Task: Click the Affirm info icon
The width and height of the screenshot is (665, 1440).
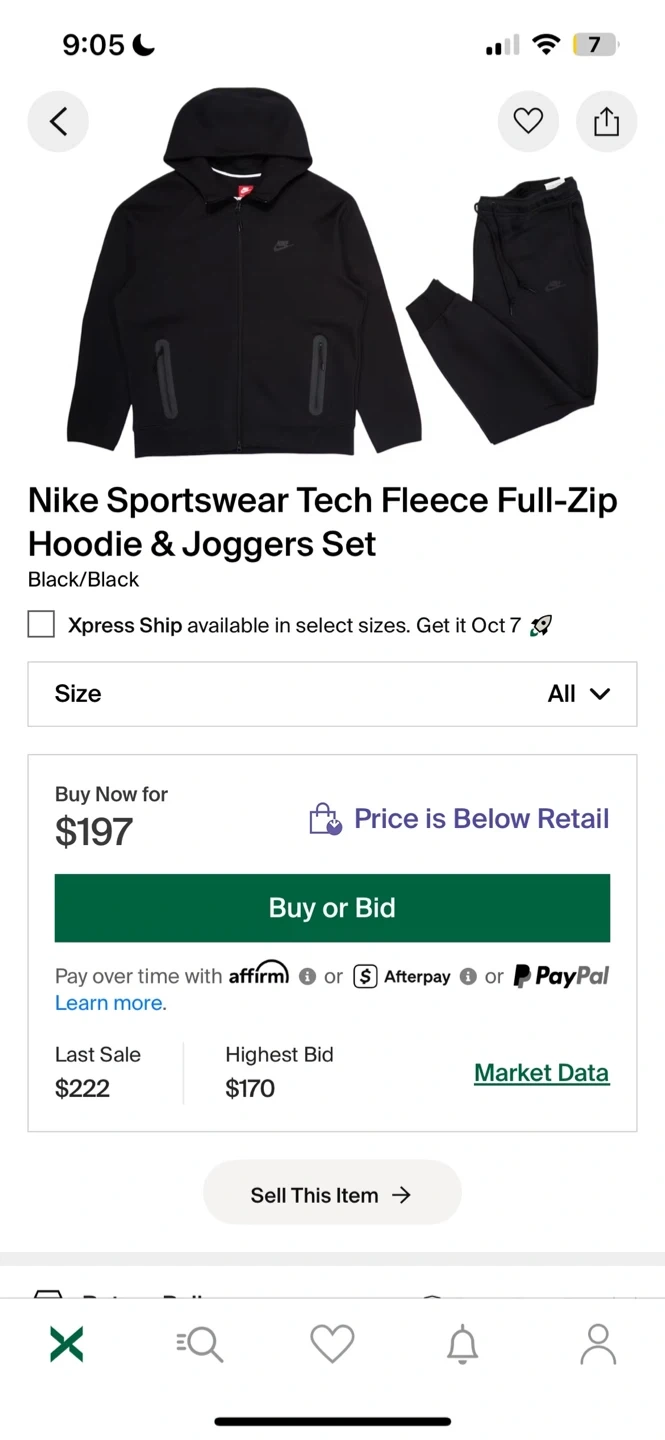Action: [308, 977]
